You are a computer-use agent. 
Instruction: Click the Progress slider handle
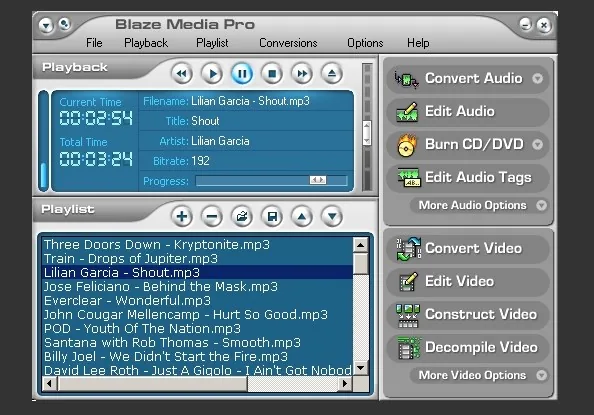coord(317,180)
